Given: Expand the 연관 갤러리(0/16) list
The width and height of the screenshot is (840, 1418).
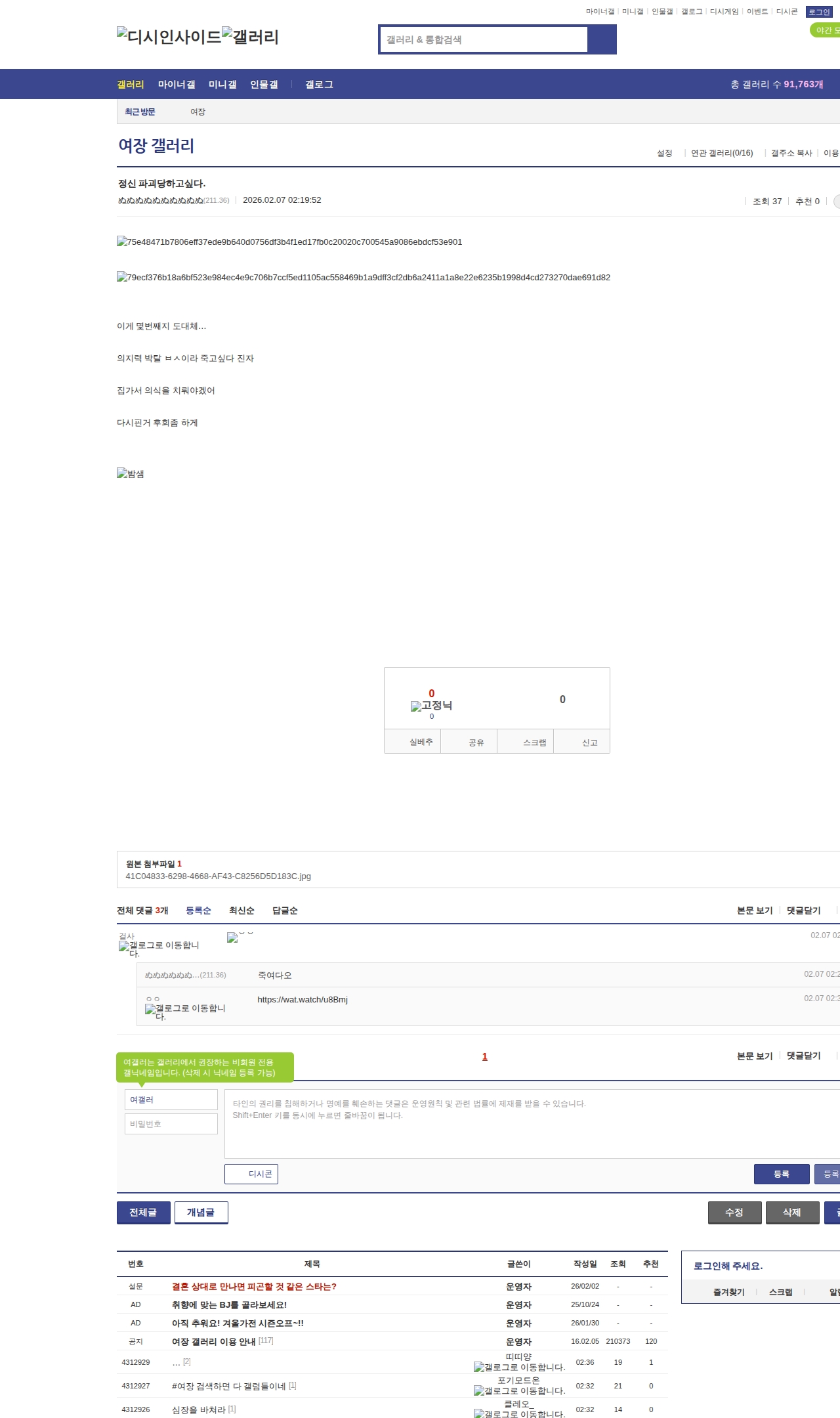Looking at the screenshot, I should (722, 153).
